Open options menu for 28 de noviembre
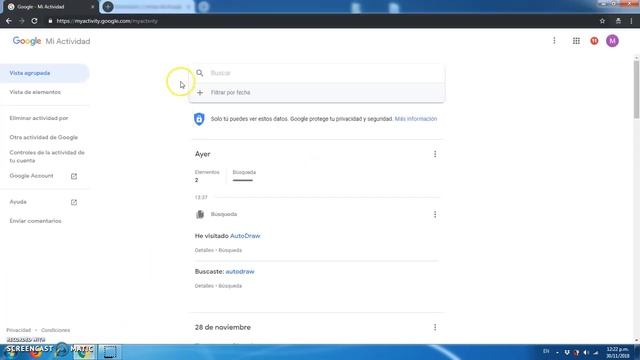 coord(435,327)
